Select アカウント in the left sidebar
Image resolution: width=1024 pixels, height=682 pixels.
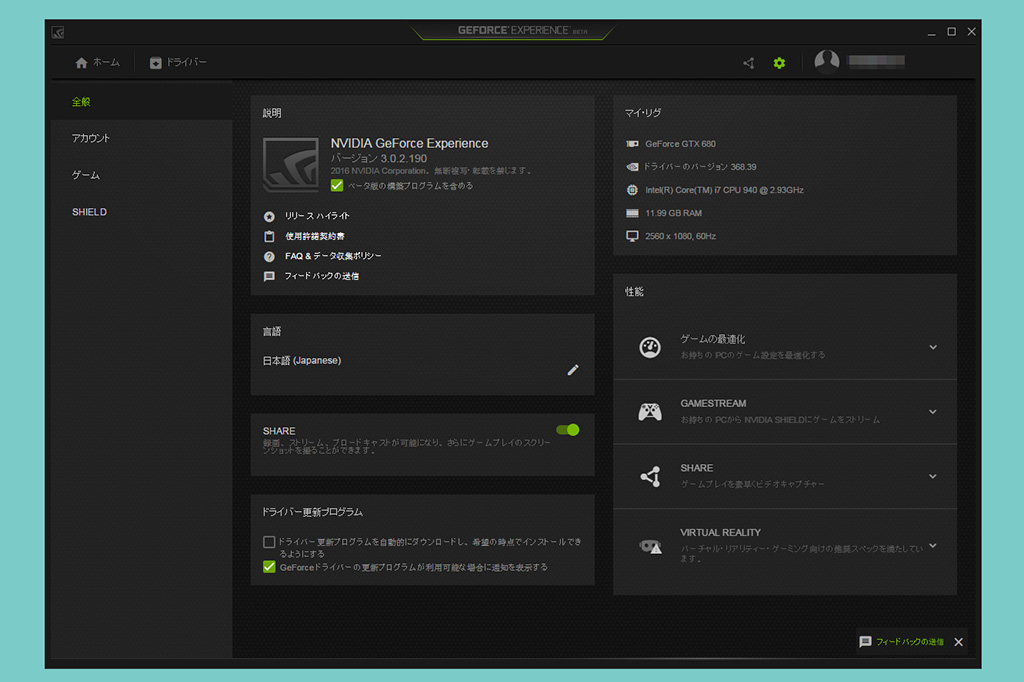[x=91, y=137]
